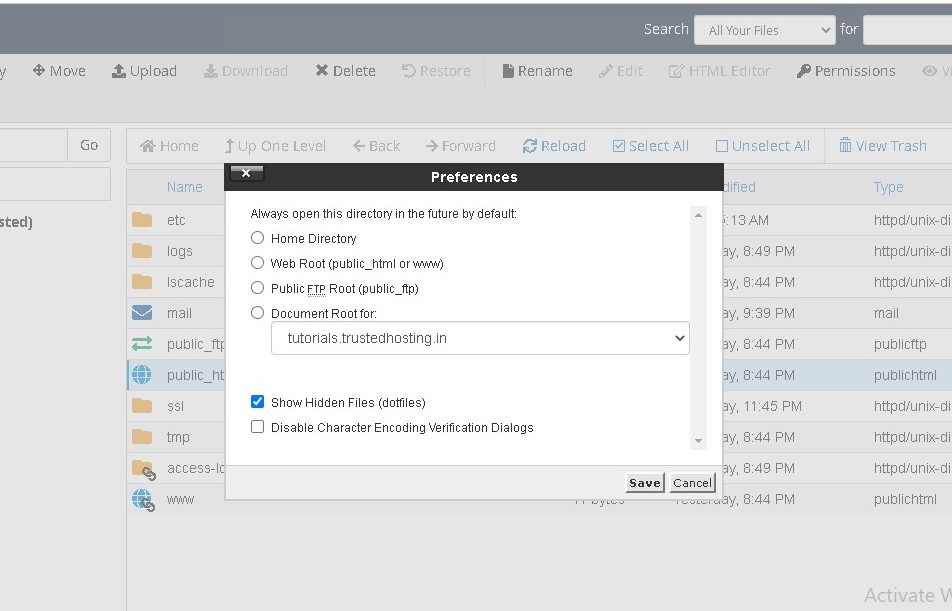This screenshot has width=952, height=611.
Task: Select Public FTP Root radio option
Action: [257, 287]
